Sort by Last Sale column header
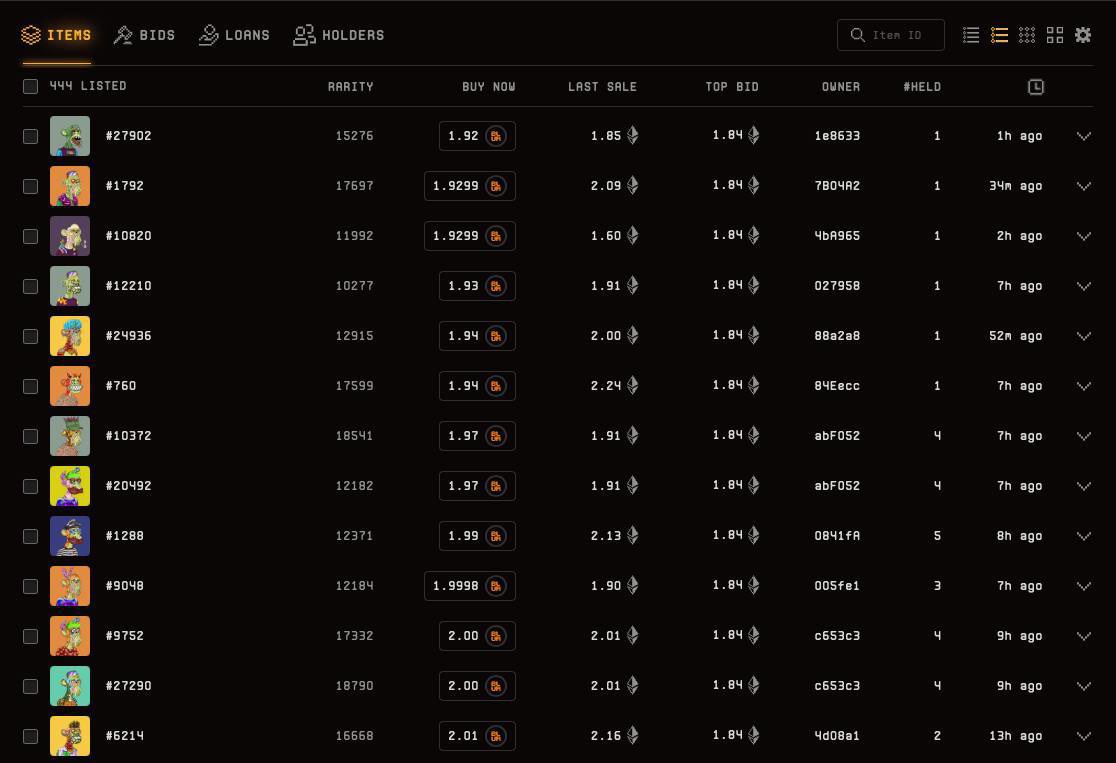Image resolution: width=1116 pixels, height=763 pixels. pos(602,87)
